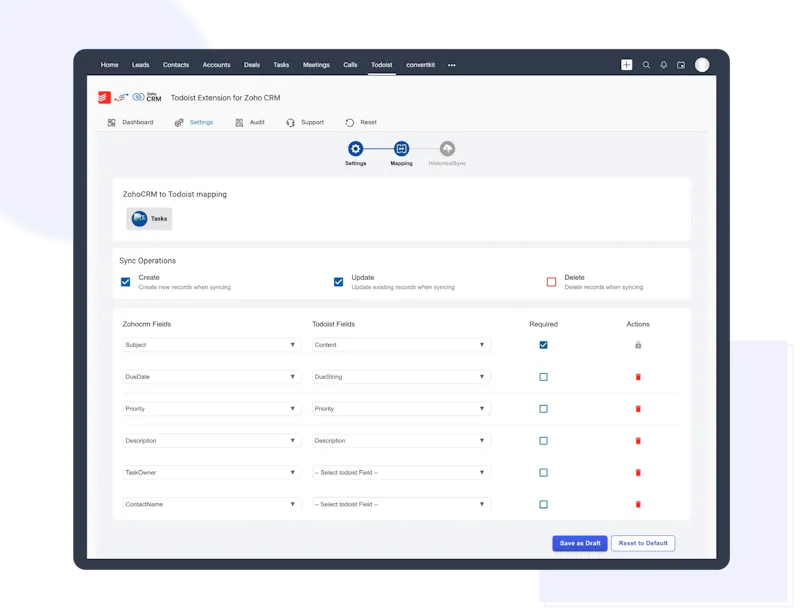
Task: Select Todoist field for ContactName row
Action: click(401, 504)
